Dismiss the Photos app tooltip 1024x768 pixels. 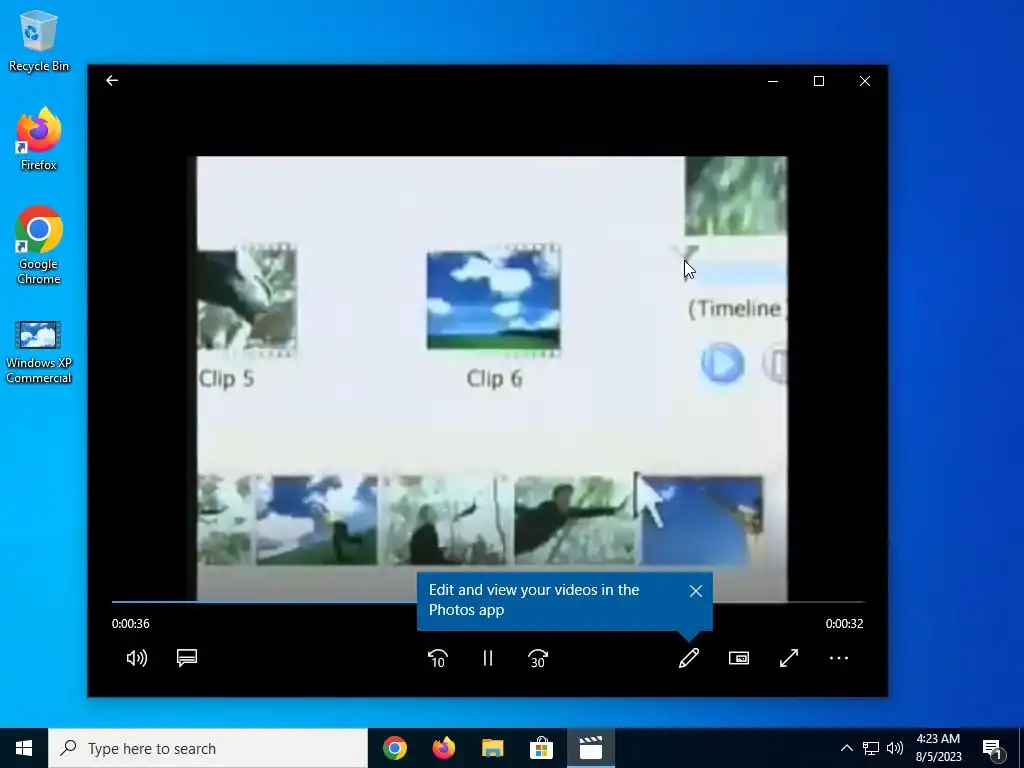coord(696,591)
